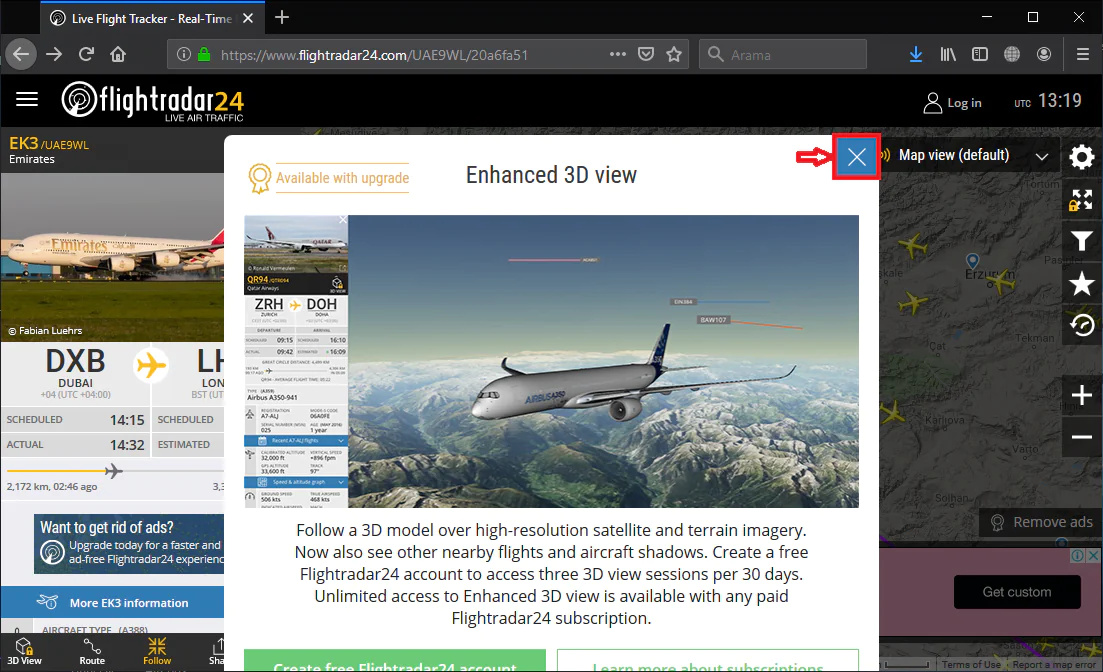Open bookmarks star icon on map

coord(1081,284)
